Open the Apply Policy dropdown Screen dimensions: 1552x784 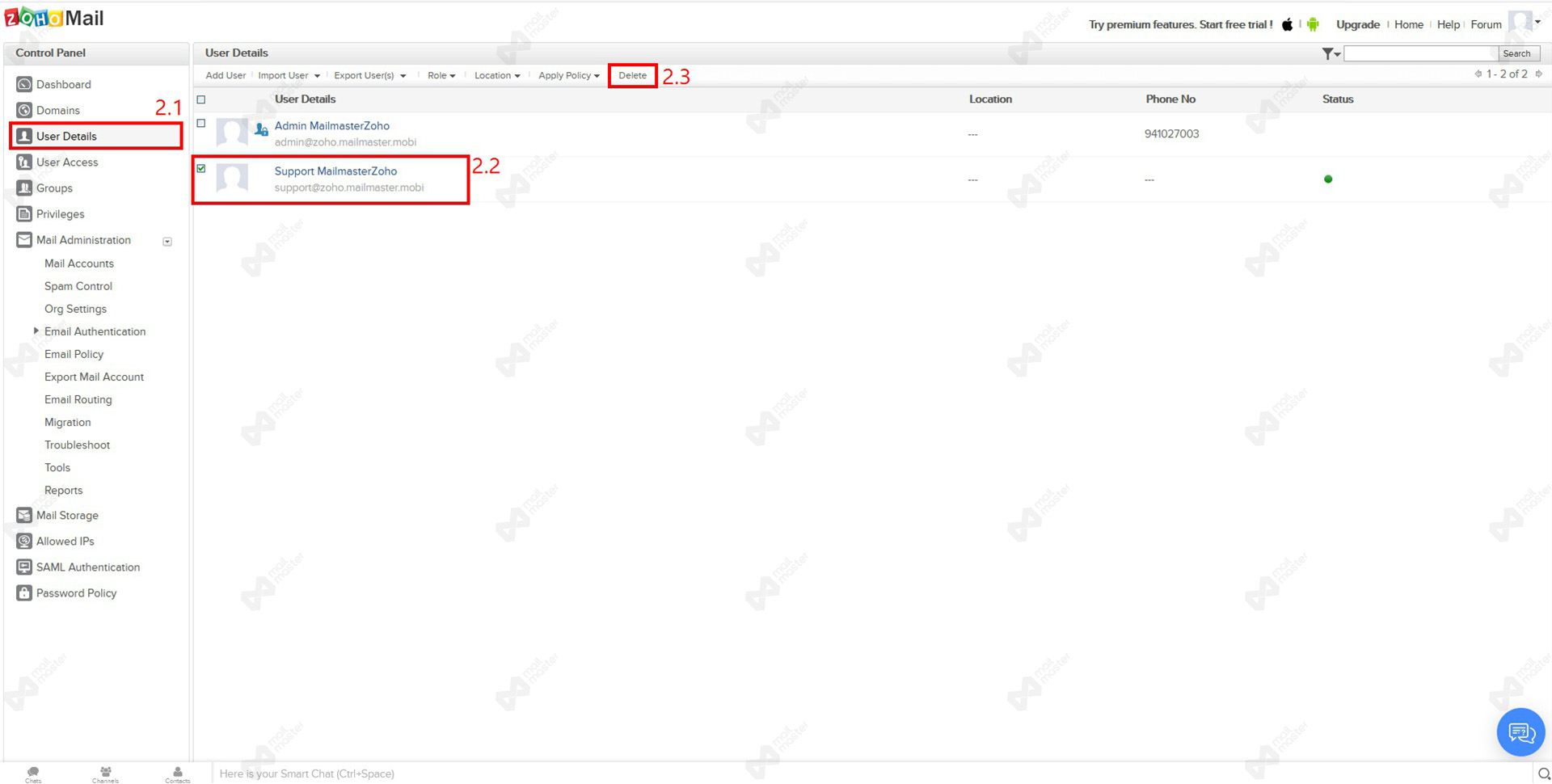click(x=569, y=75)
